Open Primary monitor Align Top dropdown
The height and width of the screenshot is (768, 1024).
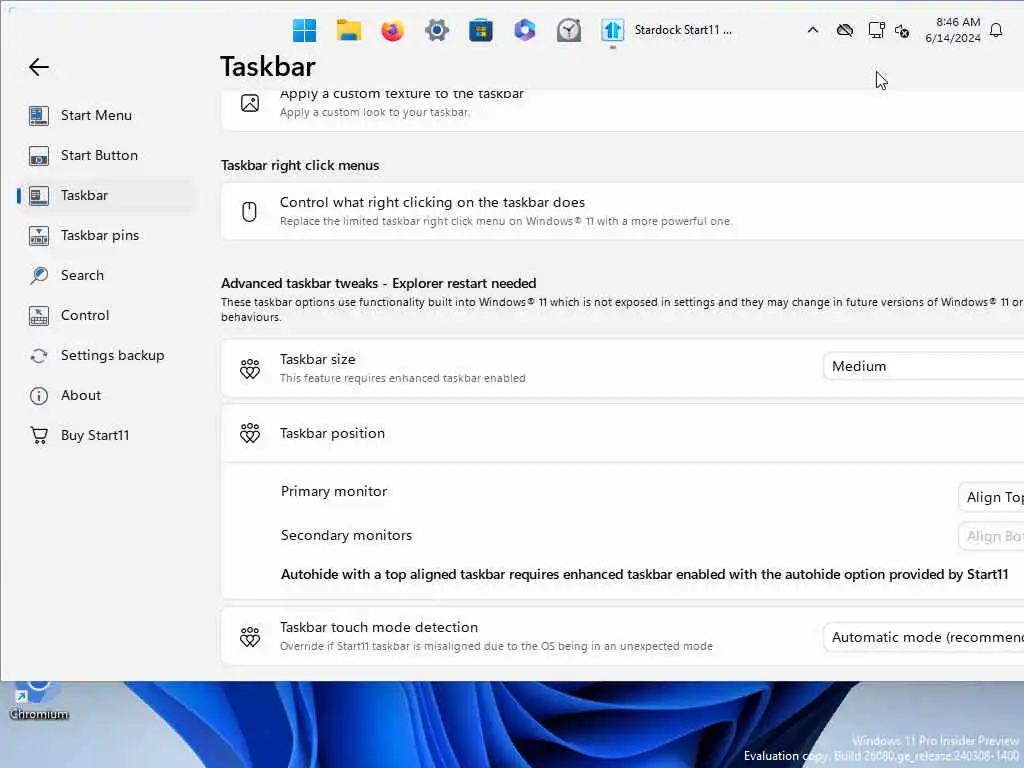[991, 497]
